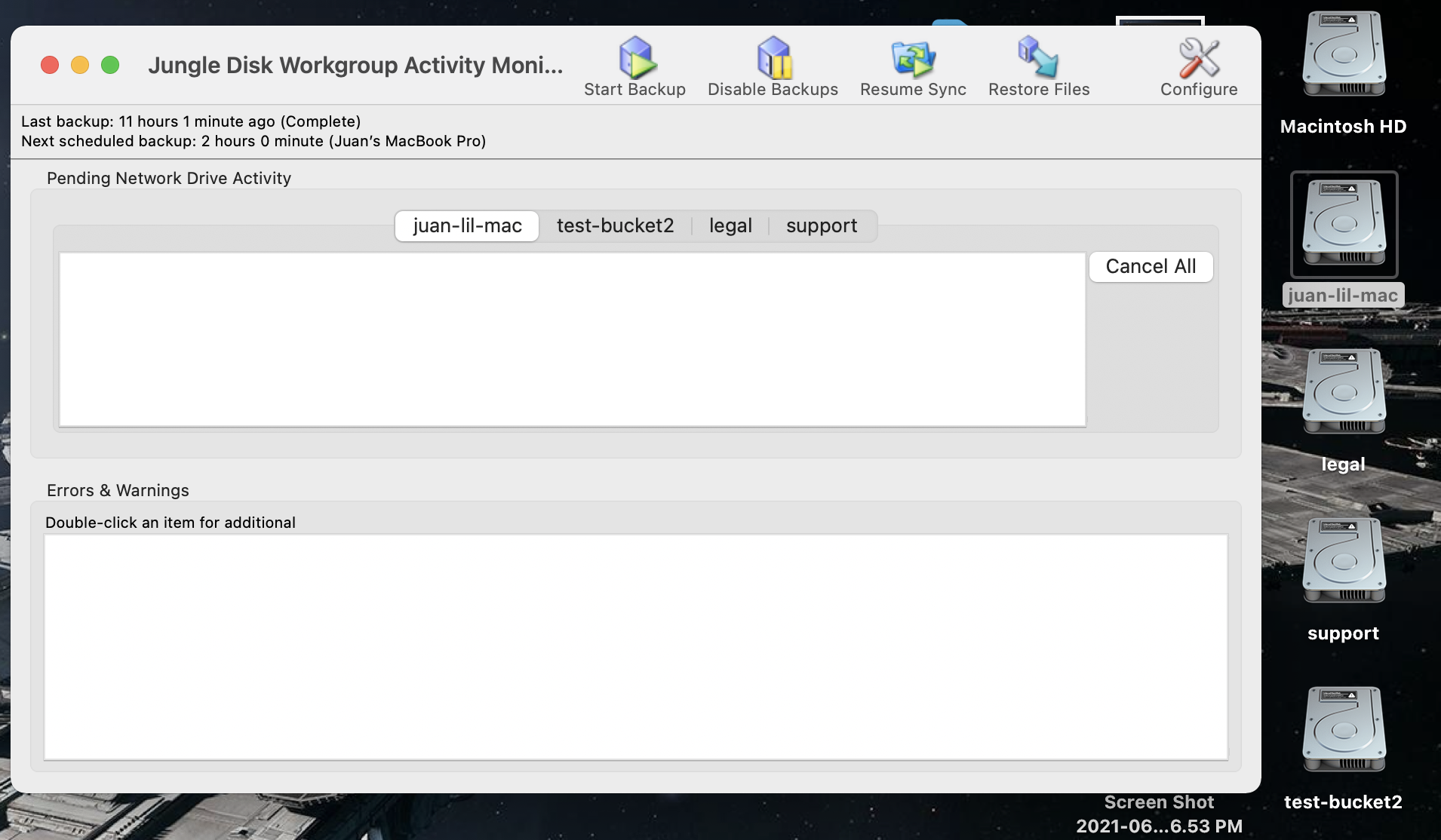Click the next scheduled backup status line
Image resolution: width=1441 pixels, height=840 pixels.
point(253,140)
